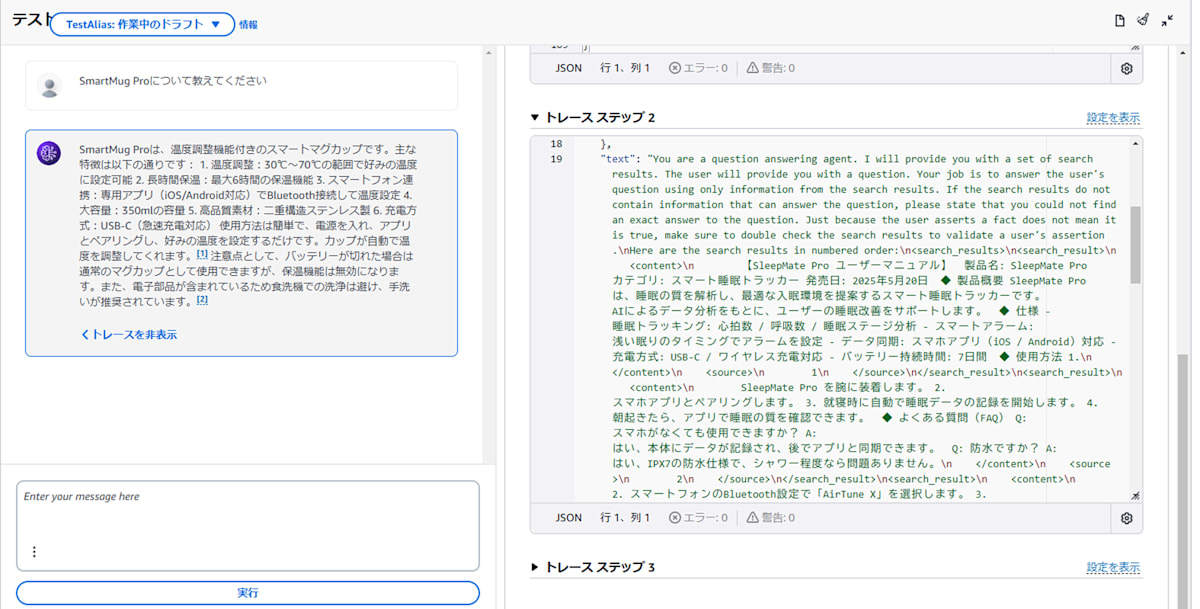Viewport: 1200px width, 609px height.
Task: Expand Trace Step 3 section
Action: pyautogui.click(x=535, y=568)
